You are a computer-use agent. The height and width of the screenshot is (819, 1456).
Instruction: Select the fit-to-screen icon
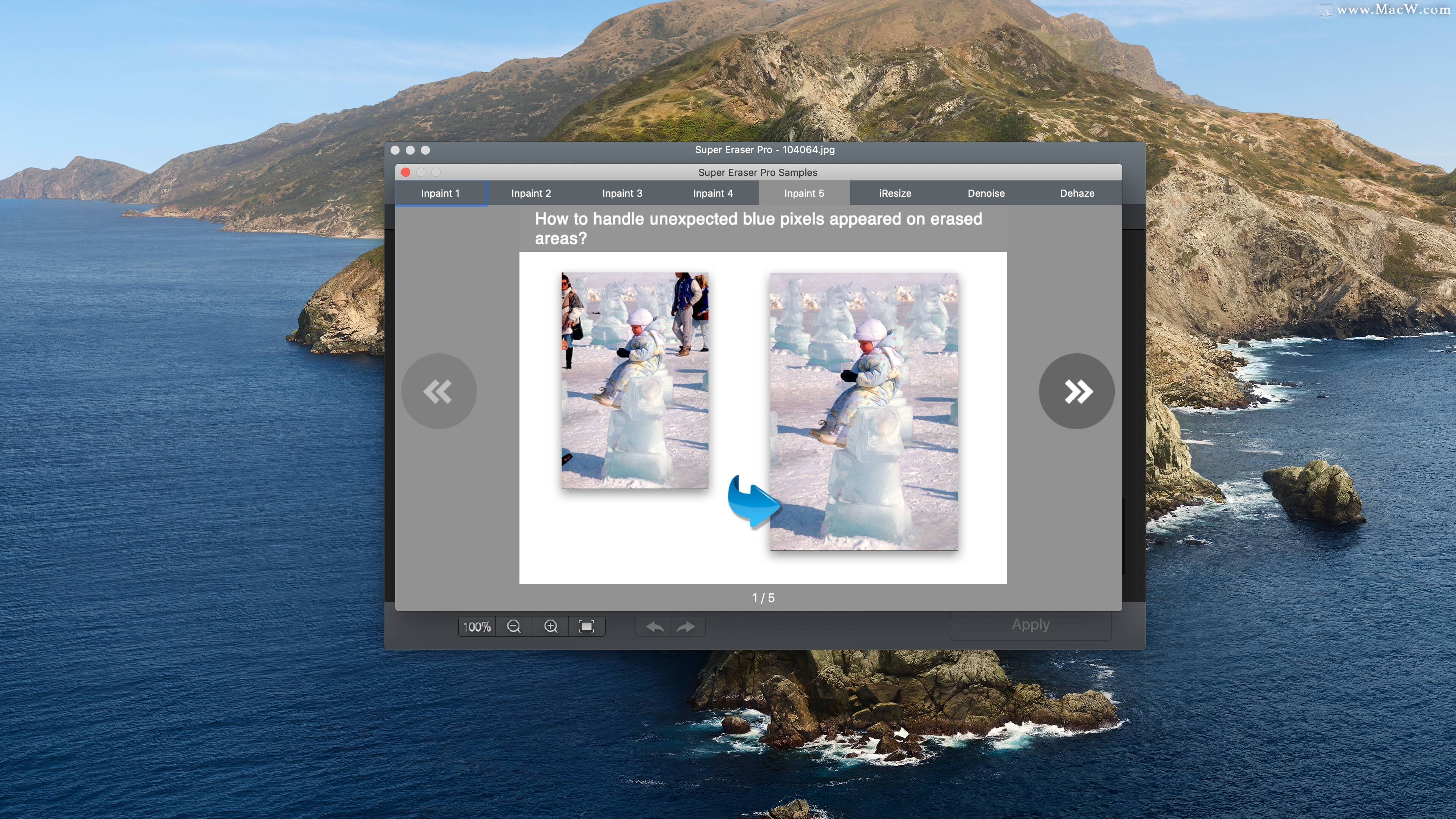tap(587, 626)
